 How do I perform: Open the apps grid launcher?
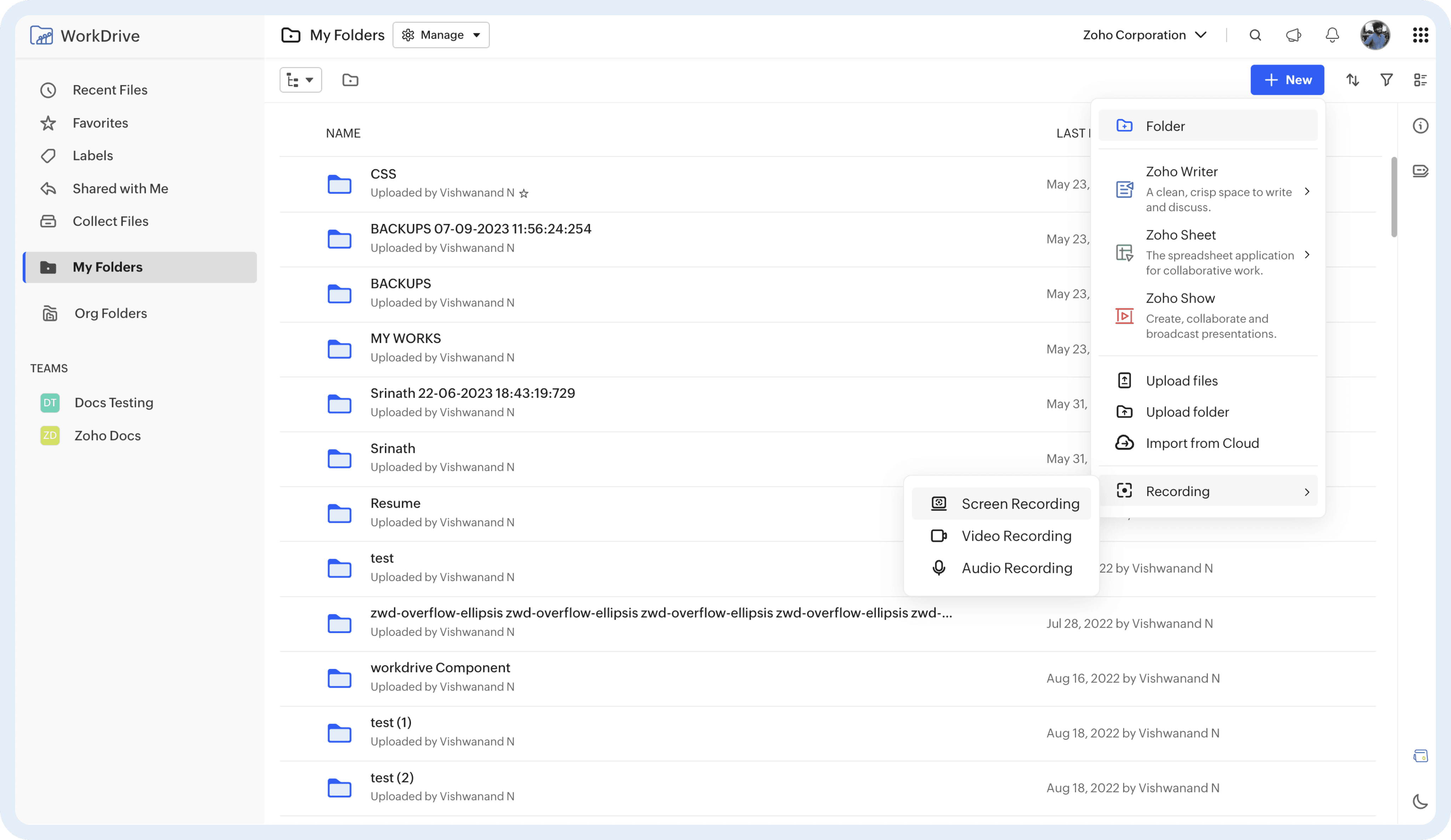pyautogui.click(x=1421, y=35)
